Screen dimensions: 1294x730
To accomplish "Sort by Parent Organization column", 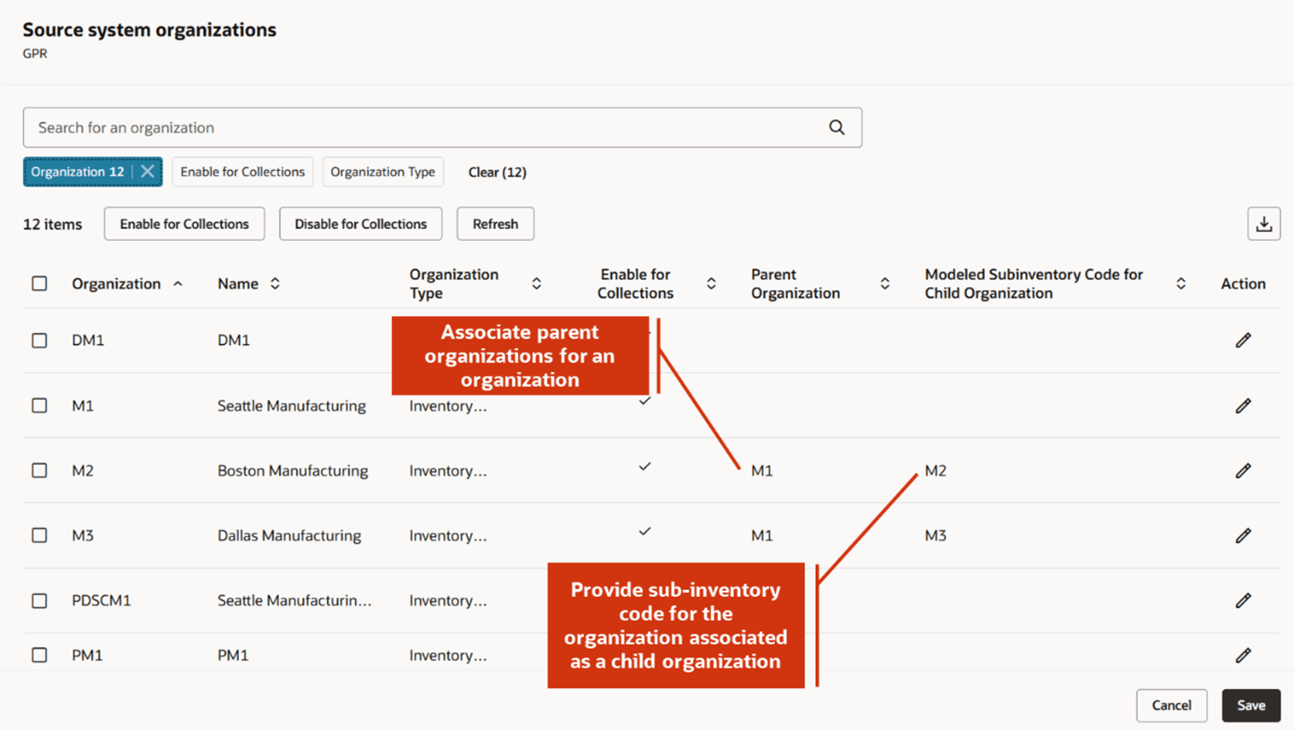I will coord(885,284).
